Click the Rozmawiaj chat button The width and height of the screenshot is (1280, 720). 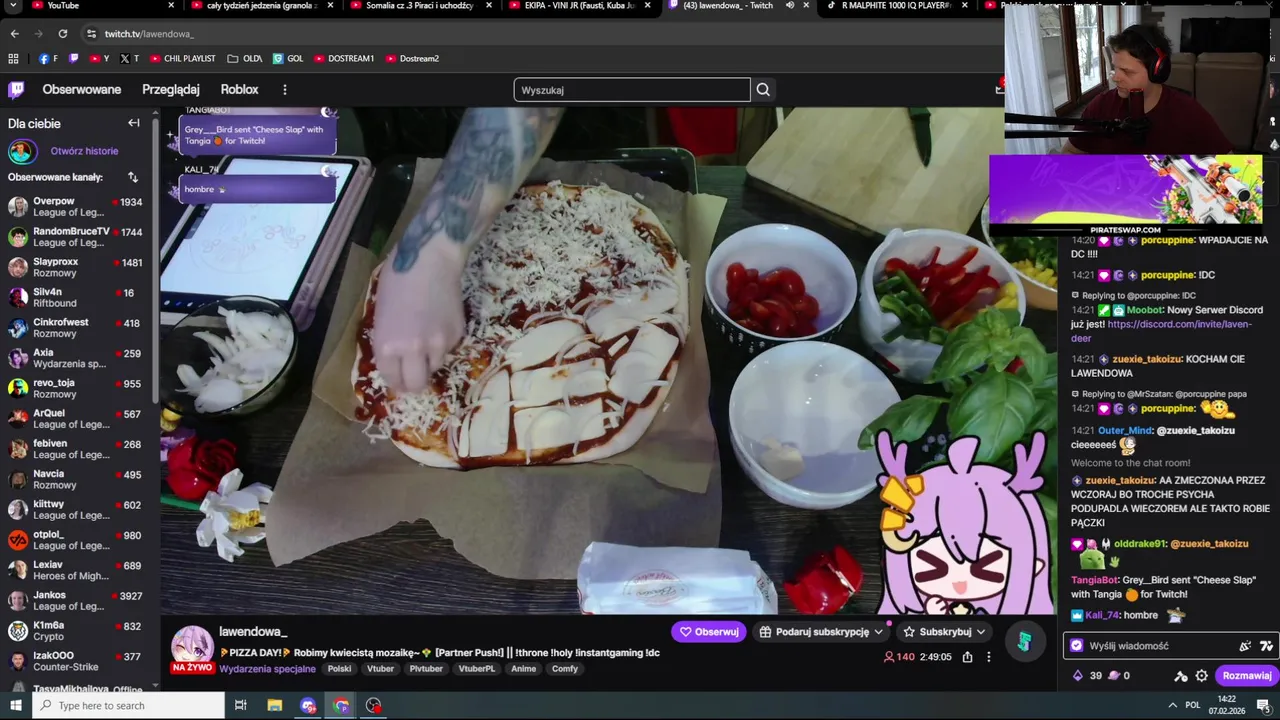click(x=1246, y=676)
